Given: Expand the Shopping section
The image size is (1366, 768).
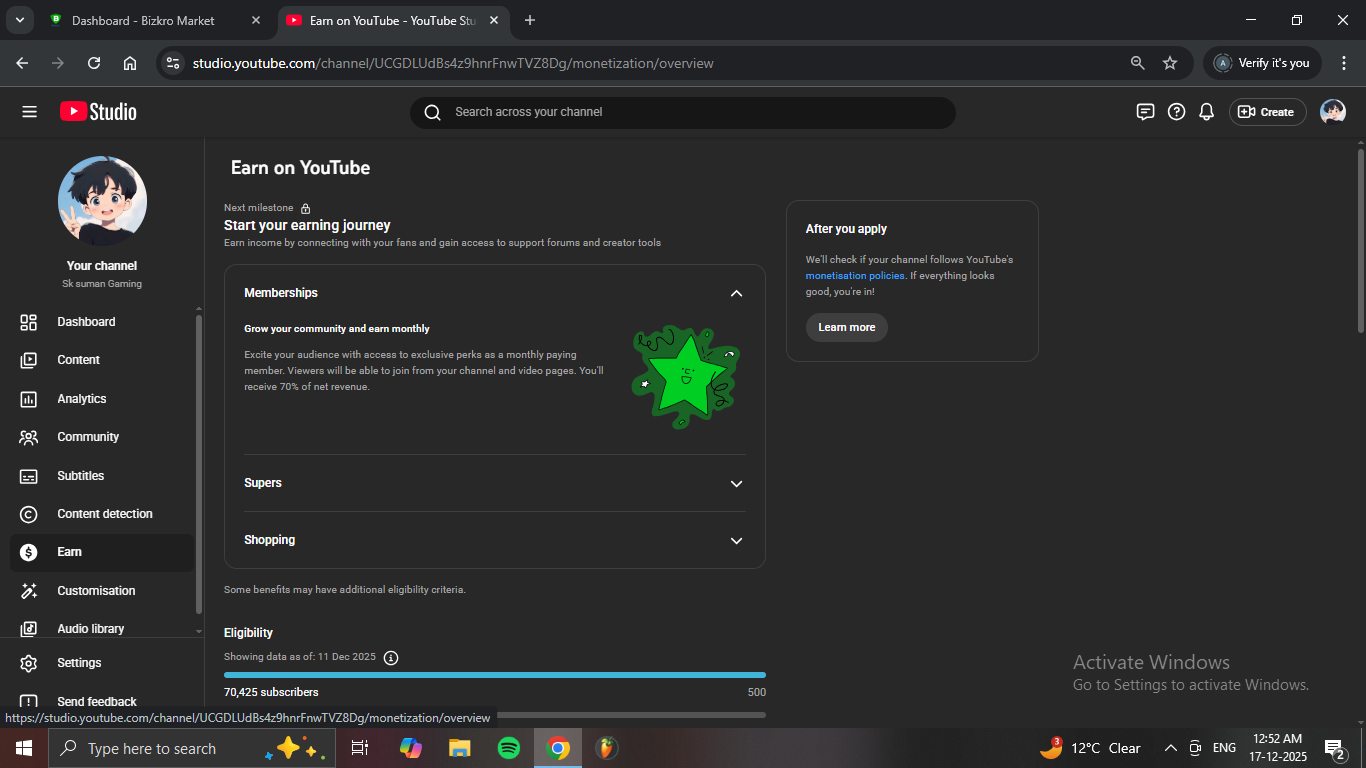Looking at the screenshot, I should pos(736,540).
